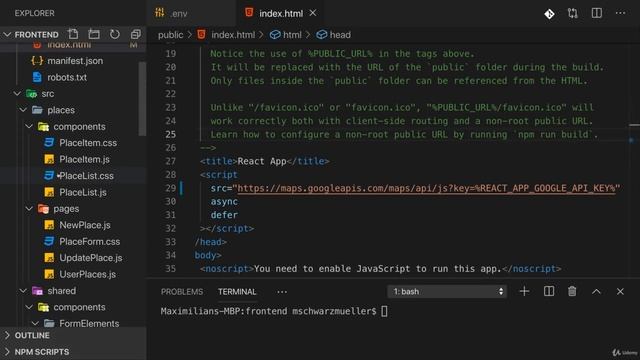The image size is (640, 360).
Task: Click the 'async' attribute on line 30
Action: pyautogui.click(x=224, y=202)
